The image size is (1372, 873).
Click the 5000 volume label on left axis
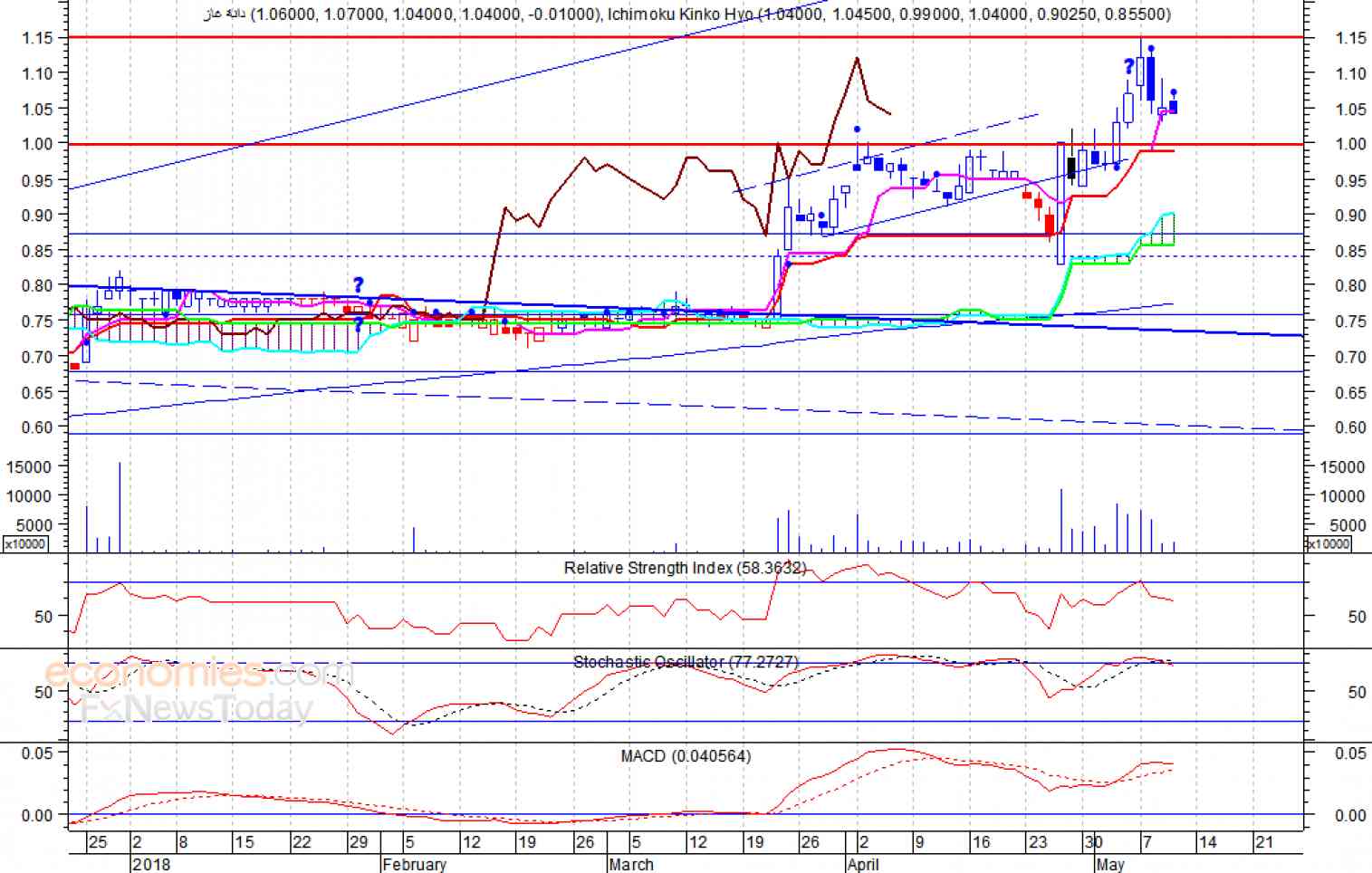(x=35, y=525)
